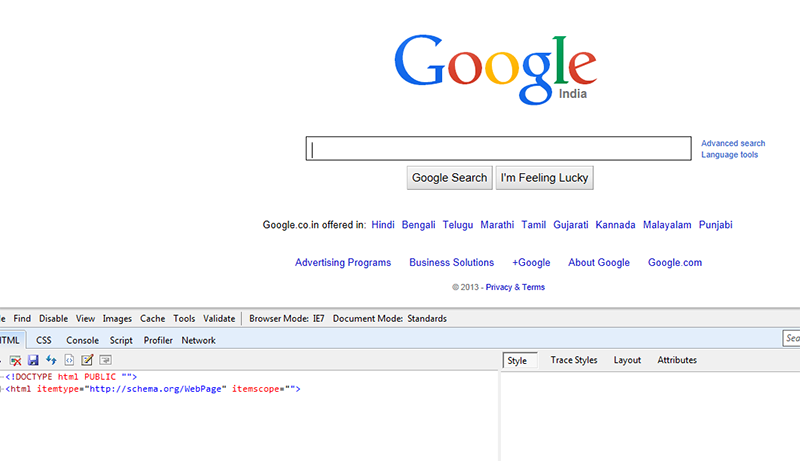
Task: Click the element source code page icon
Action: pyautogui.click(x=69, y=360)
